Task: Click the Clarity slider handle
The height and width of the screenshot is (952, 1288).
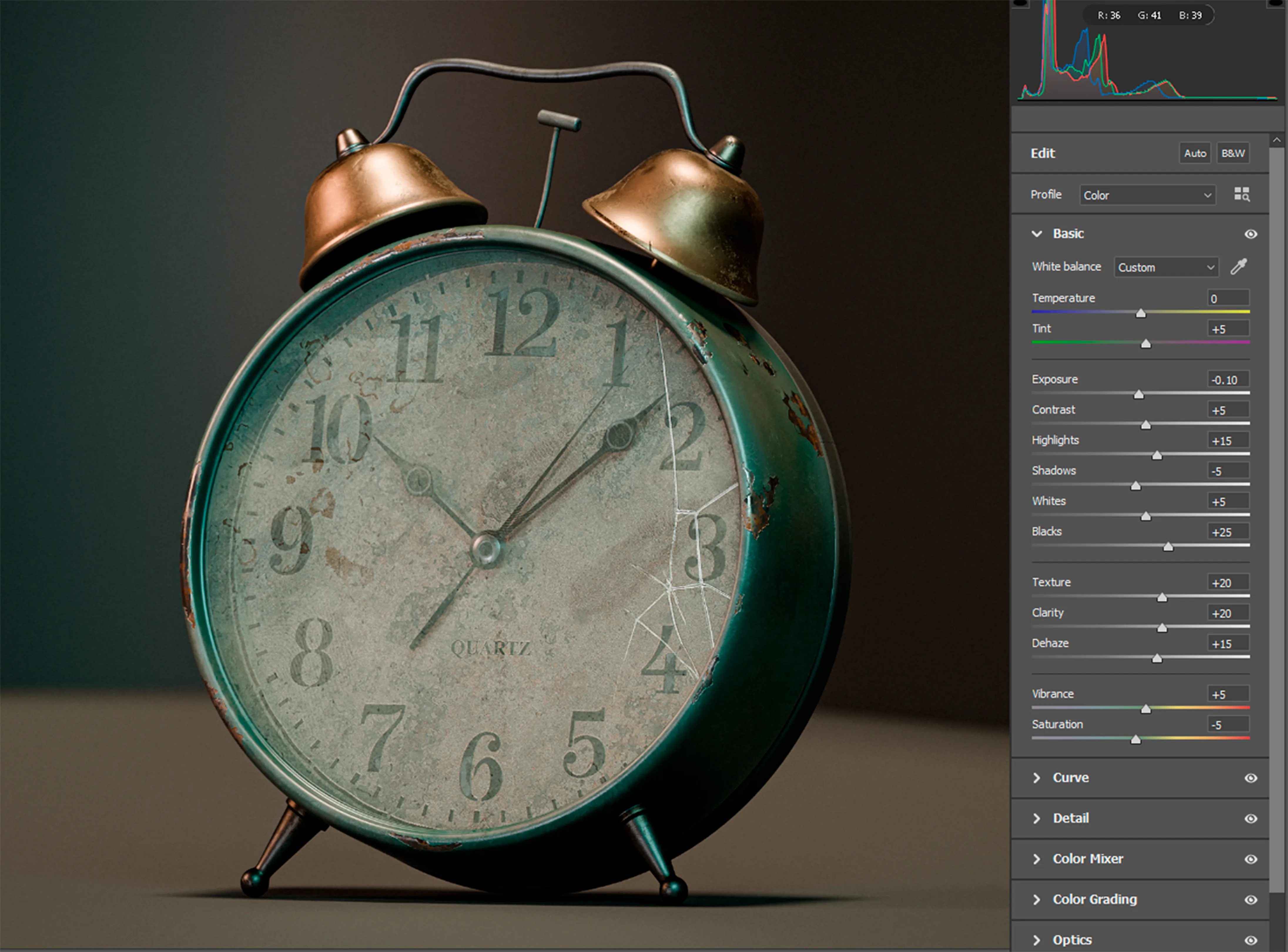Action: [x=1162, y=628]
